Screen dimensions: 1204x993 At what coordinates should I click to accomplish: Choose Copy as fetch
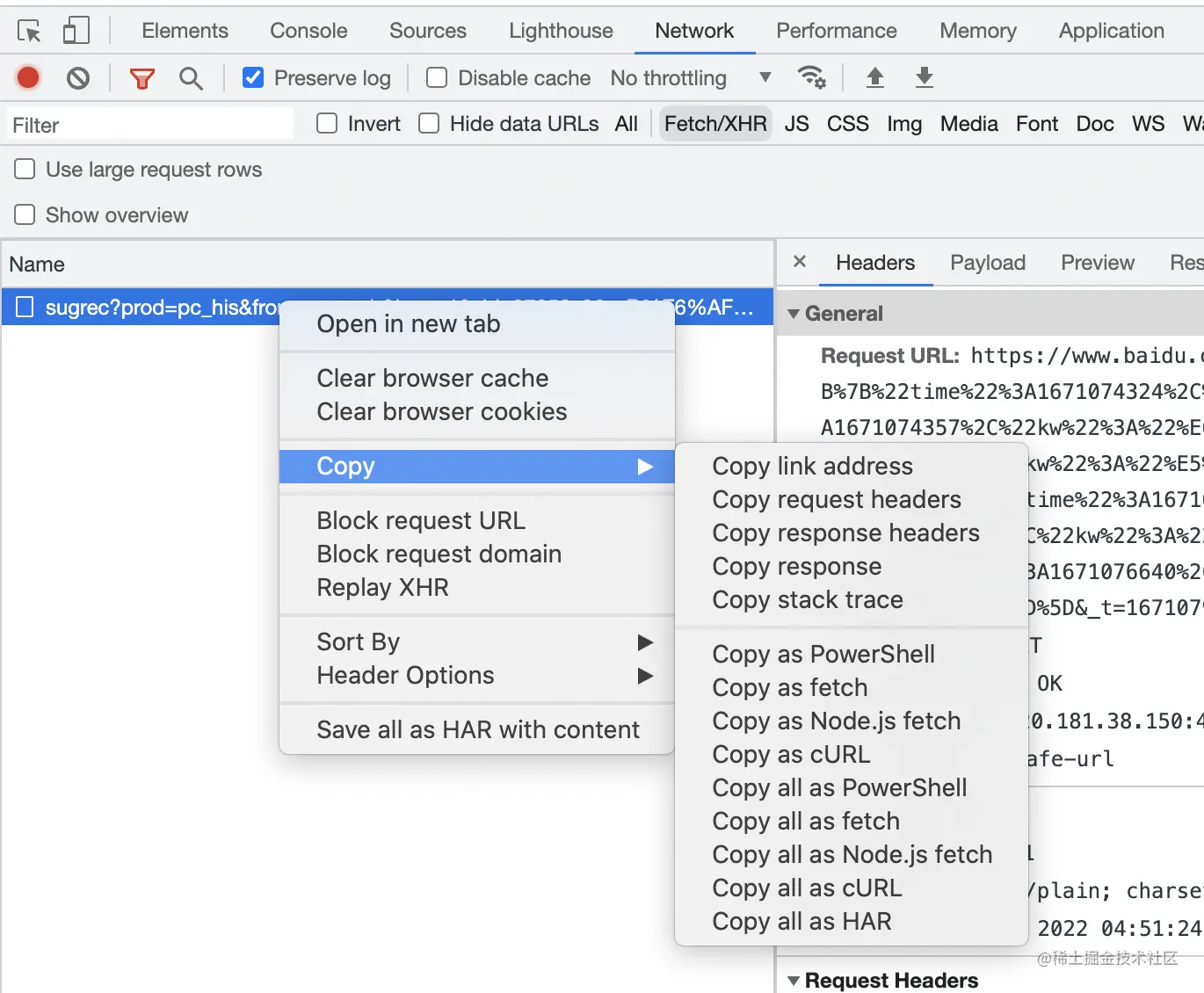851,688
